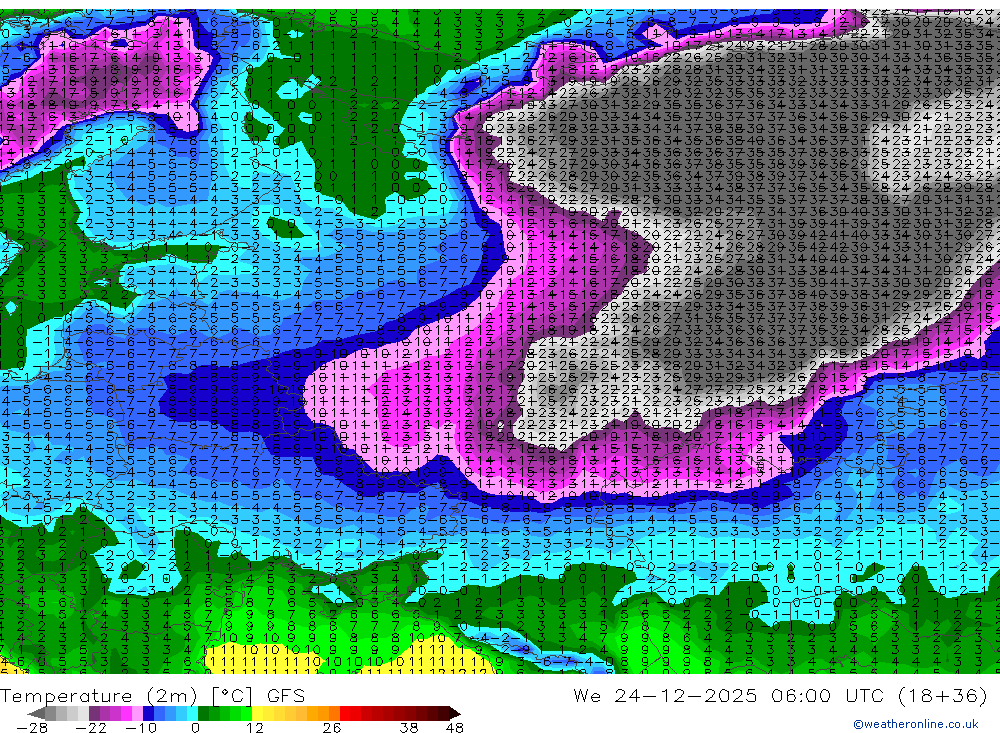The height and width of the screenshot is (733, 1000).
Task: Click the '0' legend label
Action: coord(196,727)
